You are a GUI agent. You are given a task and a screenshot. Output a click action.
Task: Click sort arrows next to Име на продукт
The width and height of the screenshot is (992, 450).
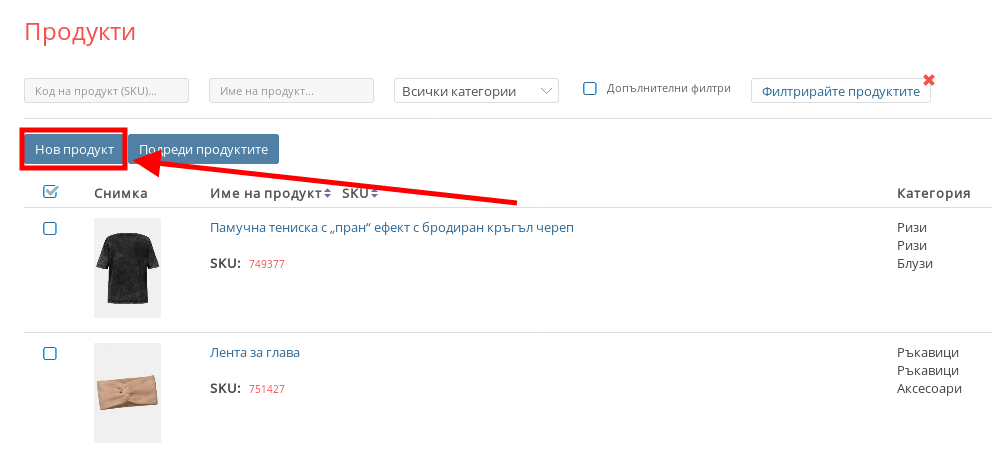coord(327,193)
